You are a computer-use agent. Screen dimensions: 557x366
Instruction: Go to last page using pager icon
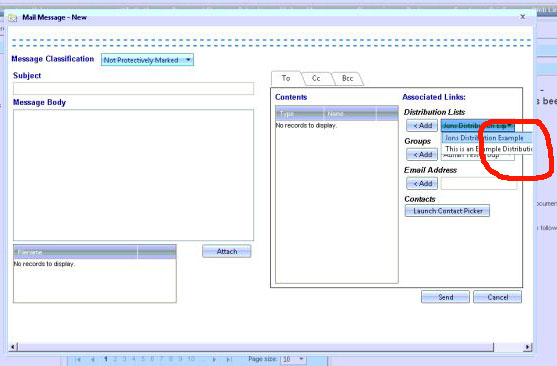tap(229, 359)
